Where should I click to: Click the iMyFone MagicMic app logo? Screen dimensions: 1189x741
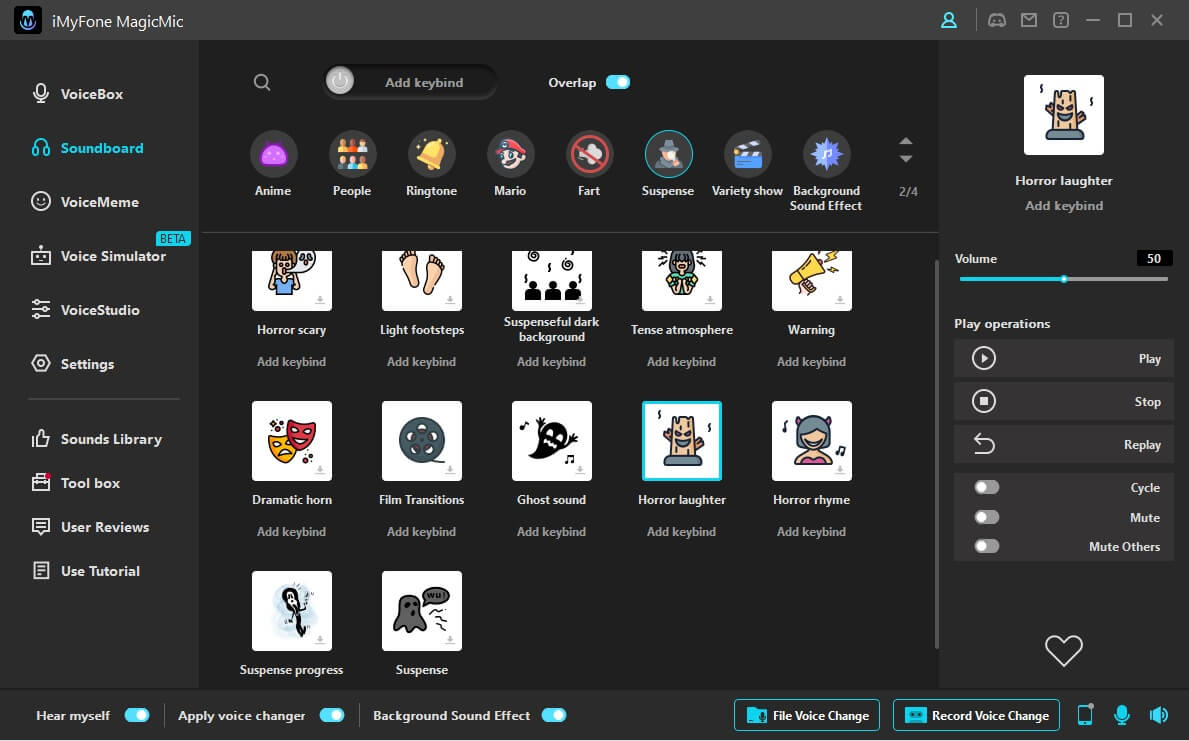pyautogui.click(x=28, y=20)
